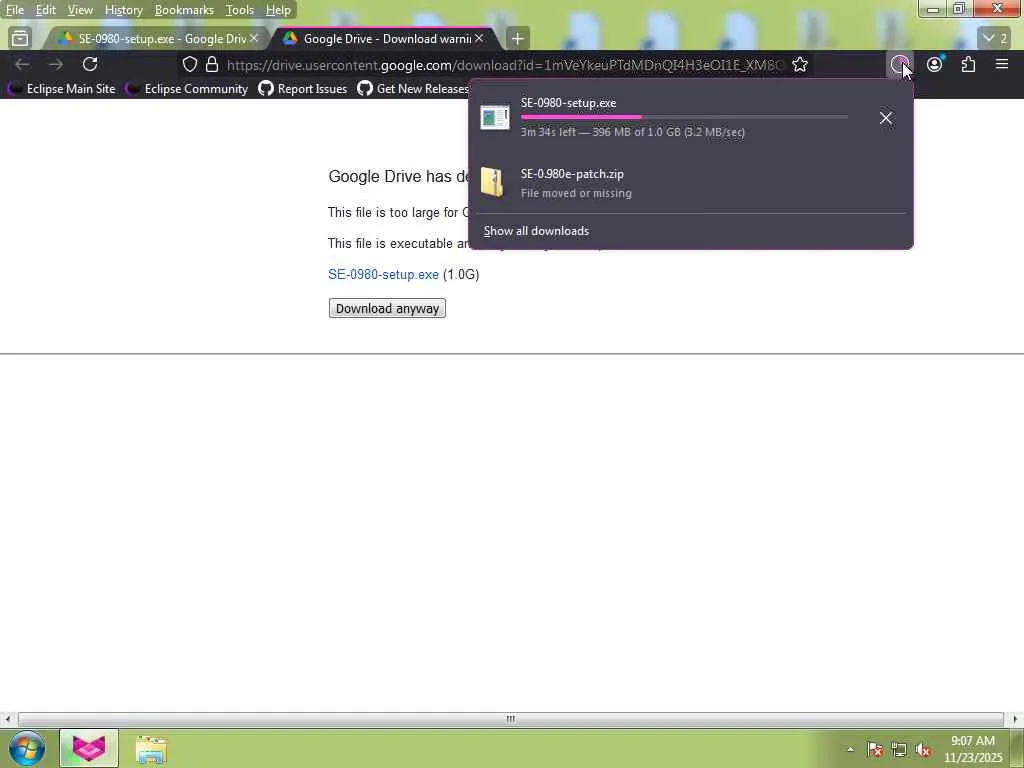Open the Edit menu

(x=45, y=10)
